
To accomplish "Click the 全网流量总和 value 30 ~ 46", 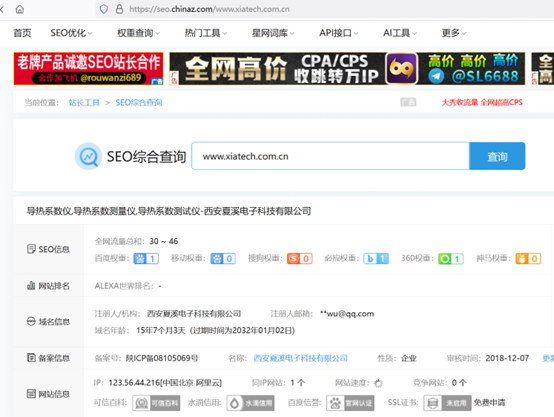I will coord(164,241).
